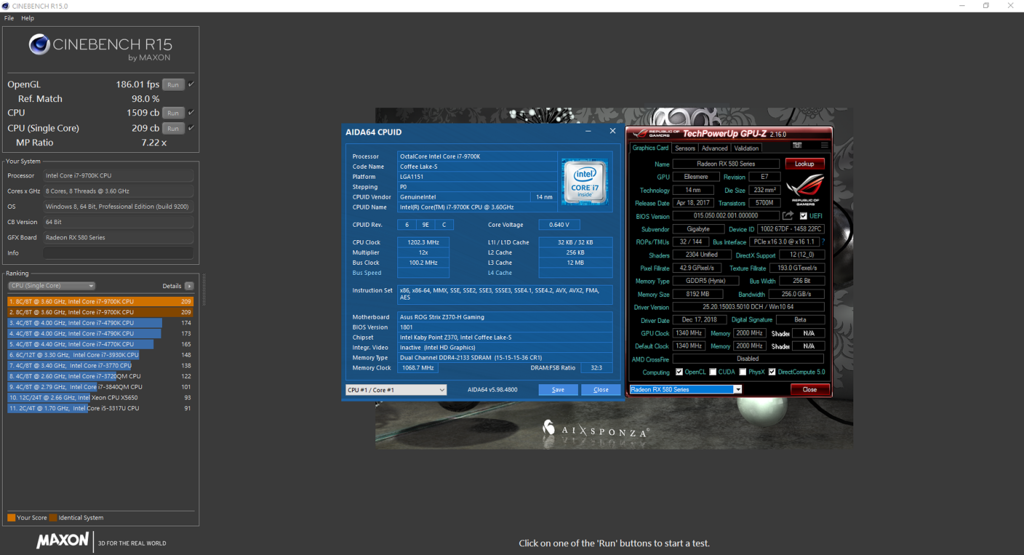Click the AIDA64 Motherboard value Asus ROG Strix
This screenshot has width=1024, height=555.
[x=504, y=317]
